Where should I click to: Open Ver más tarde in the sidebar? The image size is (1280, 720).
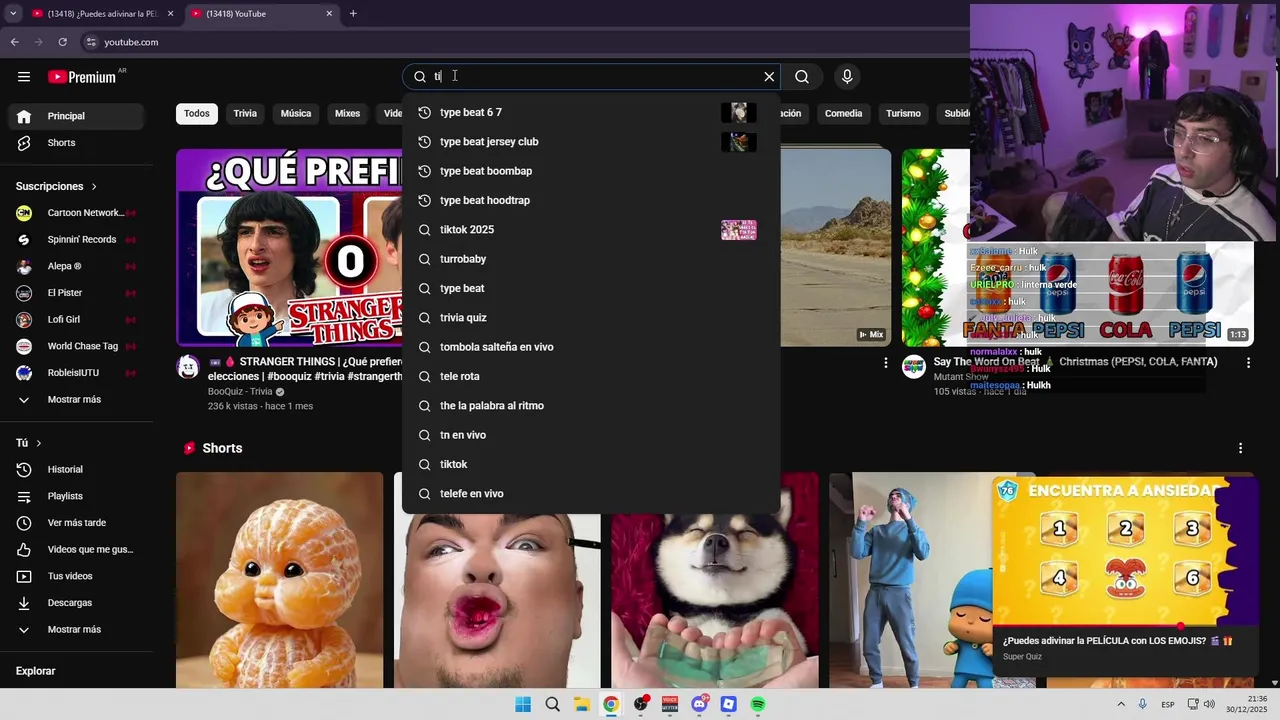pos(76,523)
